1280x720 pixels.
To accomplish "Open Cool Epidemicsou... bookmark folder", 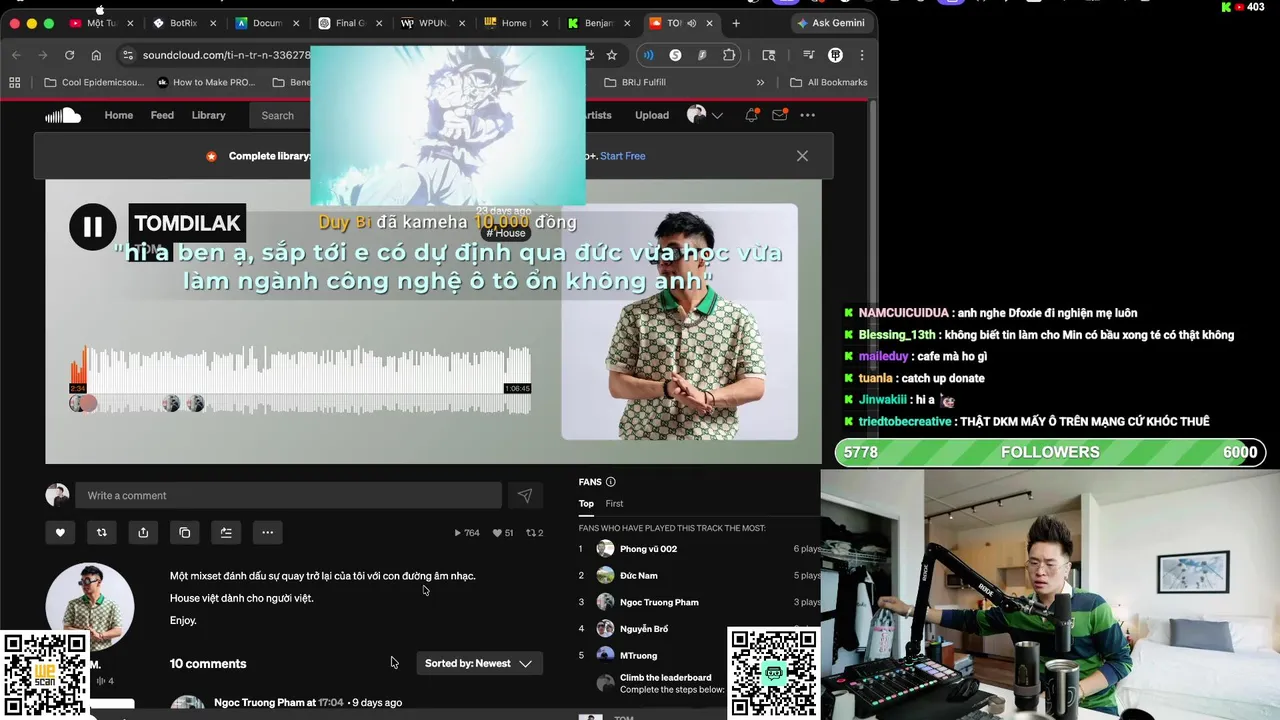I will pos(96,83).
